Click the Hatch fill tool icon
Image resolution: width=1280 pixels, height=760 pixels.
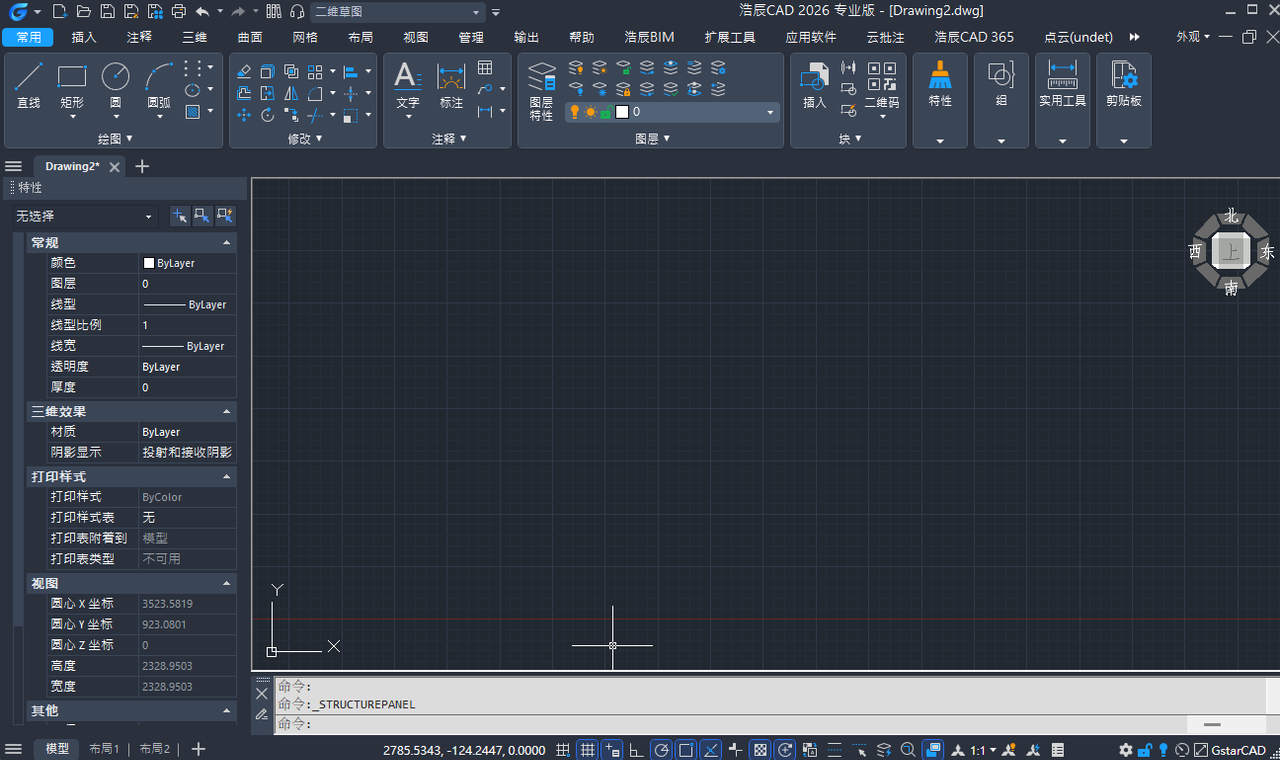pyautogui.click(x=193, y=112)
